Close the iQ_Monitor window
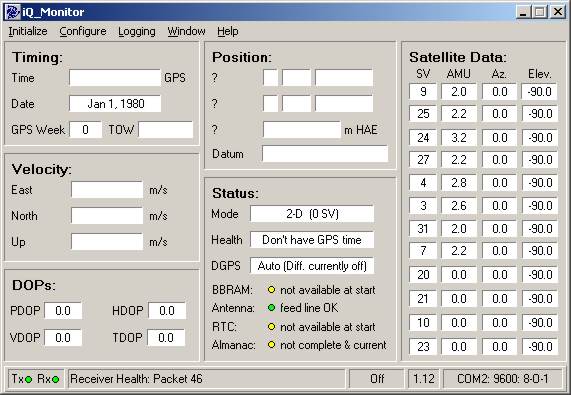Image resolution: width=571 pixels, height=395 pixels. (558, 12)
